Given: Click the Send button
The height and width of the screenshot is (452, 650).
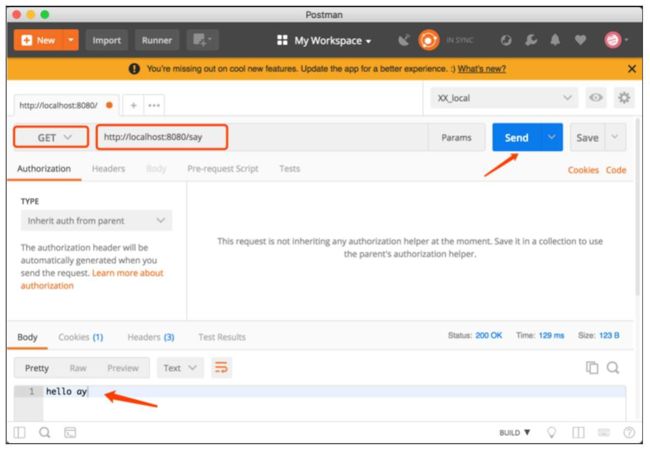Looking at the screenshot, I should pyautogui.click(x=516, y=137).
